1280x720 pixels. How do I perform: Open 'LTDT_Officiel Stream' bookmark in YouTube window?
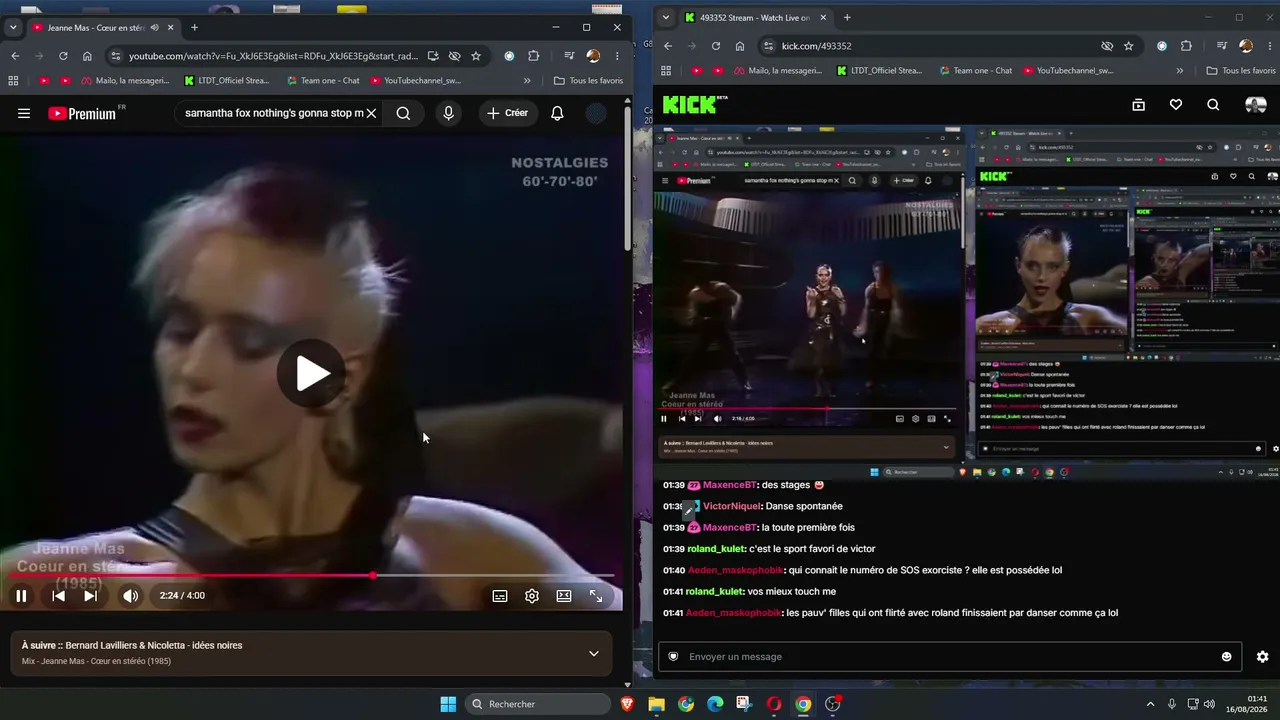click(226, 81)
